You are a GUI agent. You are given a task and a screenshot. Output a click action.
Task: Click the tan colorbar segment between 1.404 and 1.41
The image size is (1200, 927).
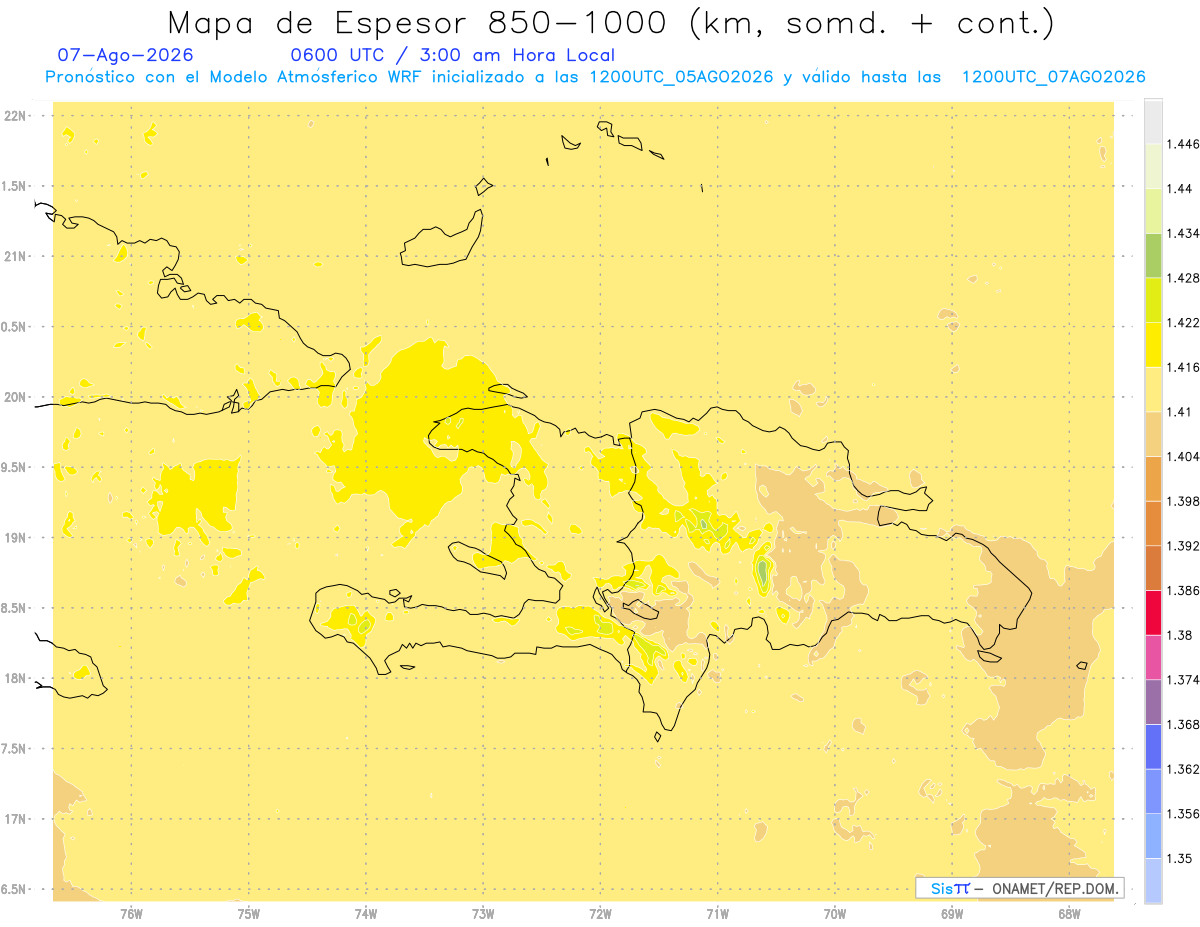point(1153,433)
